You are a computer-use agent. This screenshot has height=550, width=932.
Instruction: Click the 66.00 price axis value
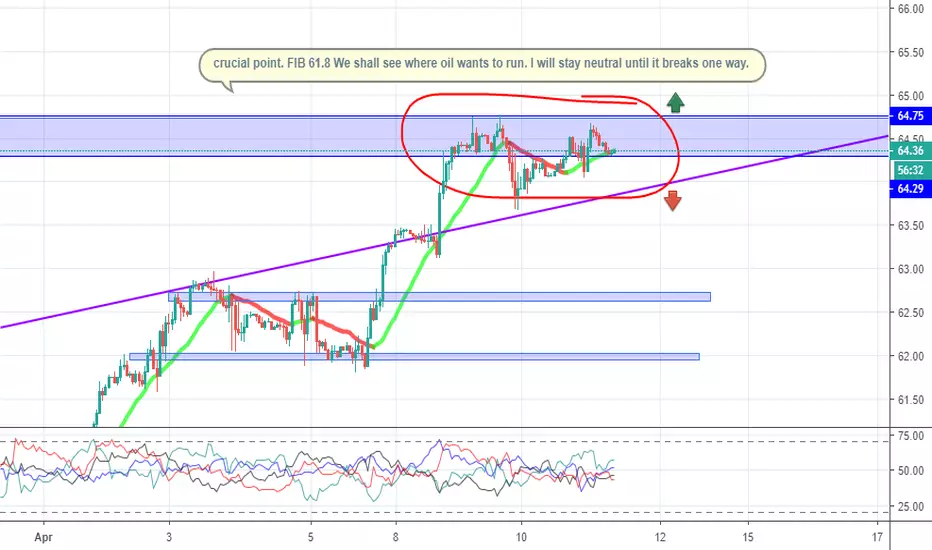[910, 9]
